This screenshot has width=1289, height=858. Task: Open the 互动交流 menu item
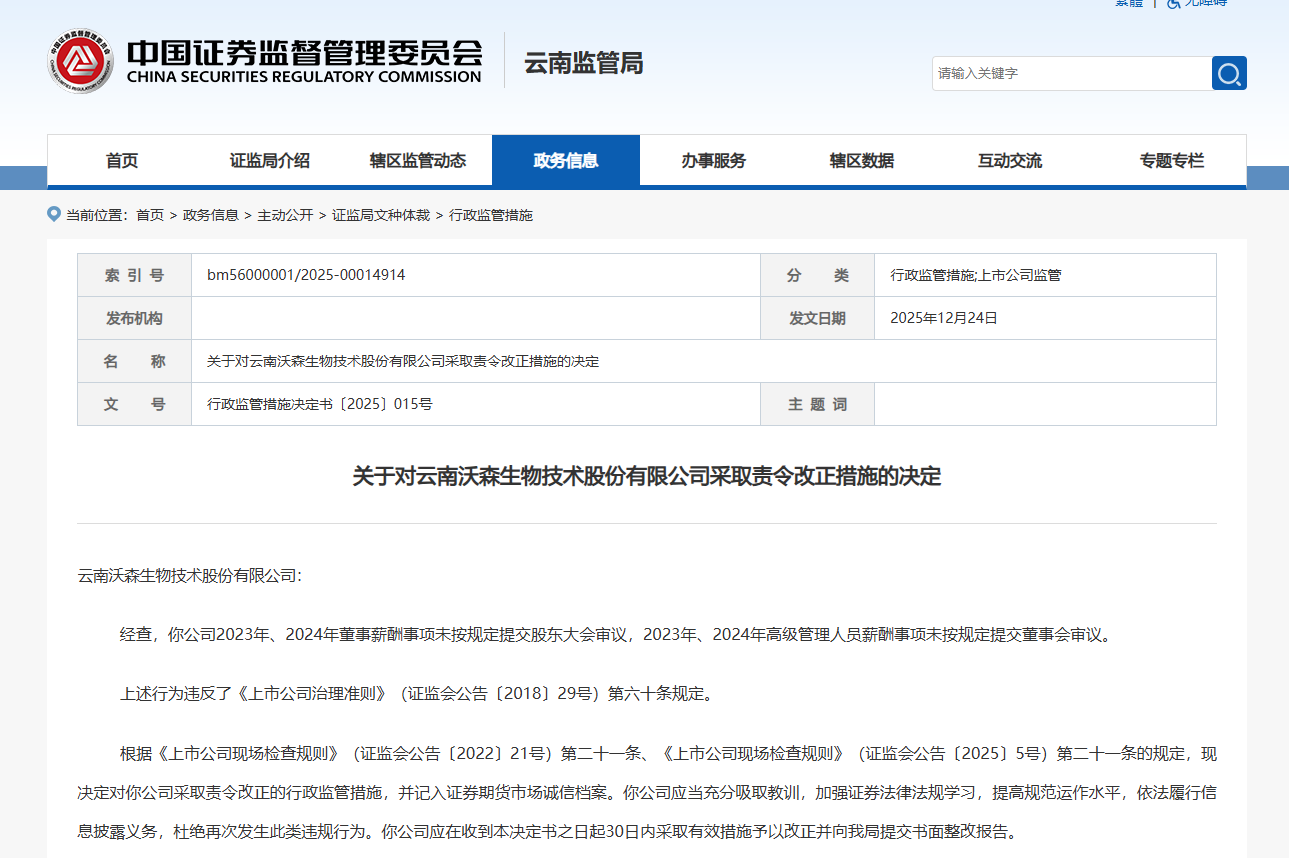click(1010, 161)
